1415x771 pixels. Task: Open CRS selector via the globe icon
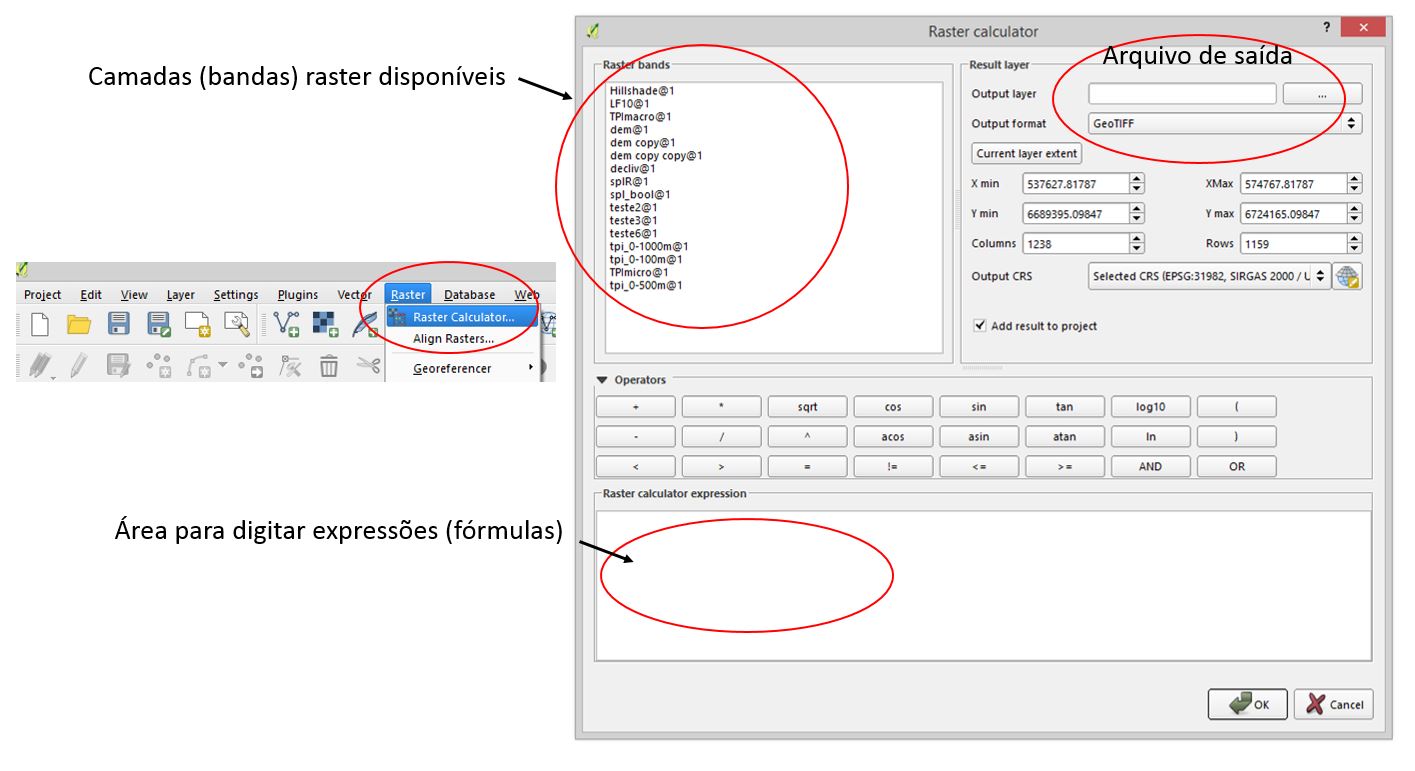tap(1348, 277)
